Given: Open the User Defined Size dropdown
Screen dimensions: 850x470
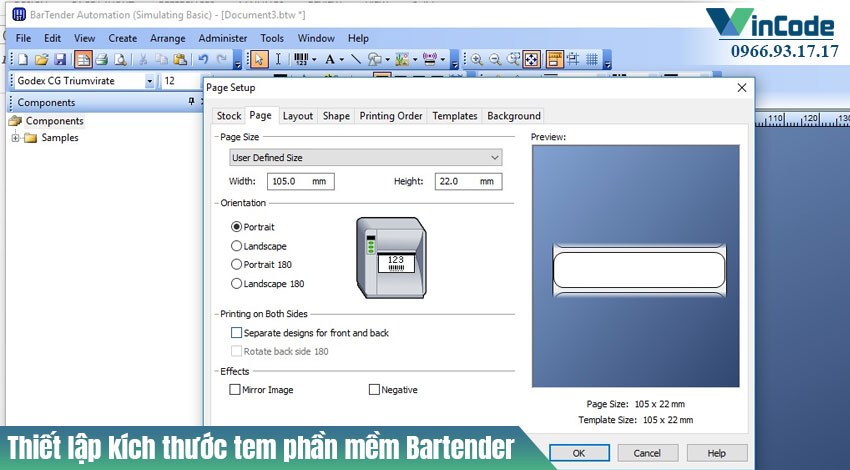Looking at the screenshot, I should click(x=366, y=157).
